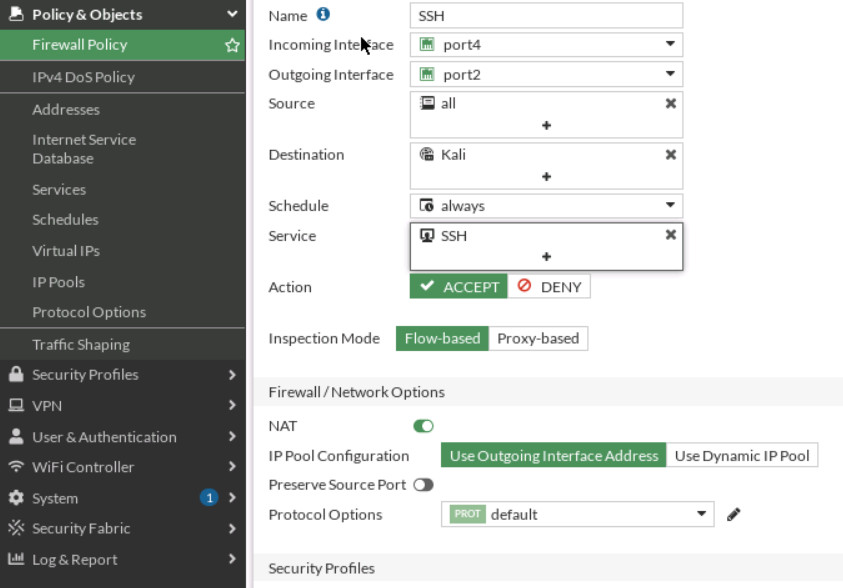The width and height of the screenshot is (843, 588).
Task: Click the port4 interface icon
Action: [x=424, y=44]
